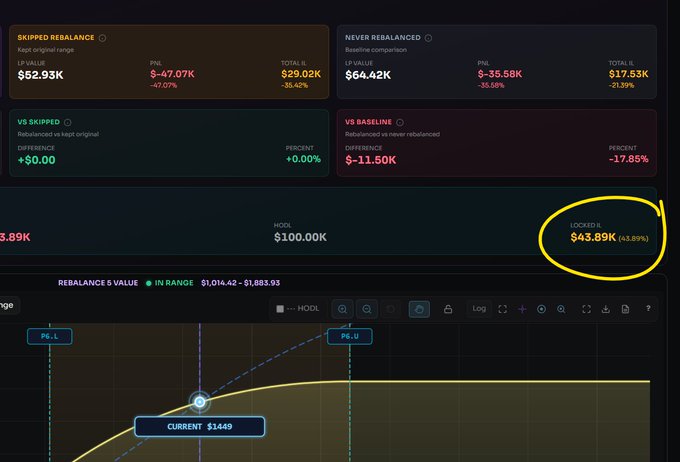Select the $52.93K LP value
The image size is (680, 462).
(x=40, y=75)
